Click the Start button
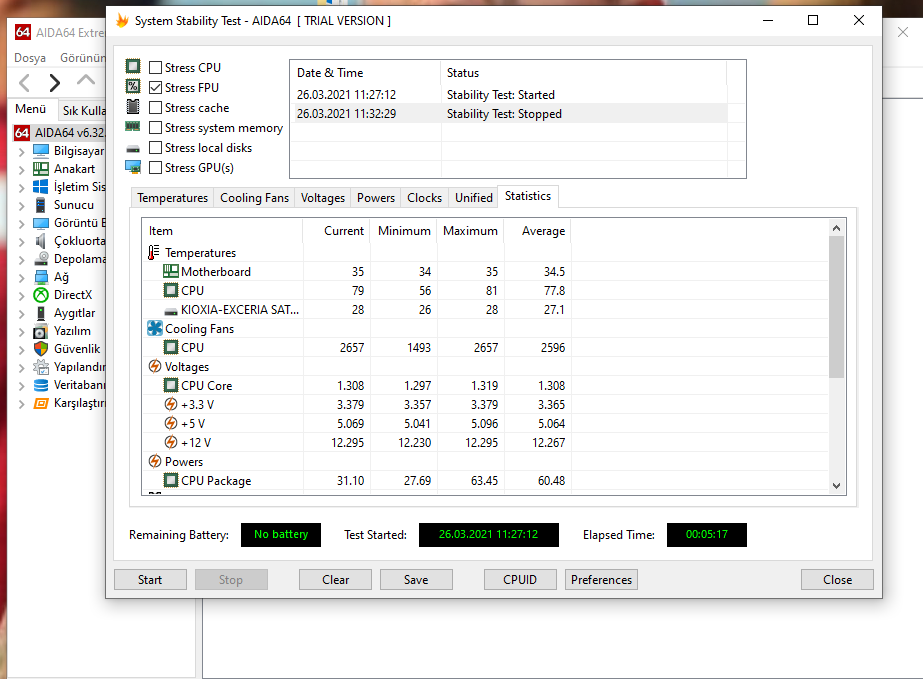Screen dimensions: 923x679 click(150, 579)
